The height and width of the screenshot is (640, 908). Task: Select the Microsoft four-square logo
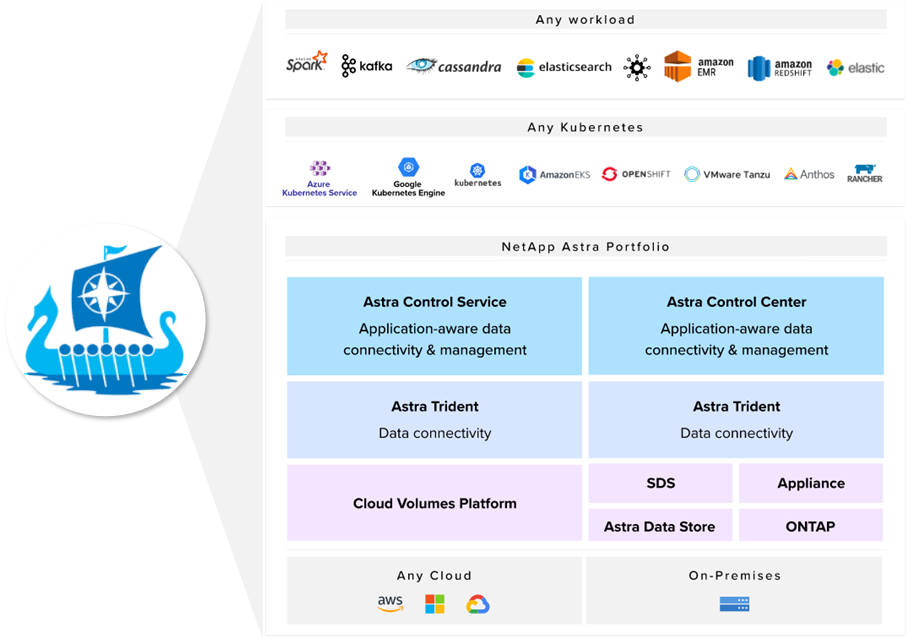[x=435, y=604]
